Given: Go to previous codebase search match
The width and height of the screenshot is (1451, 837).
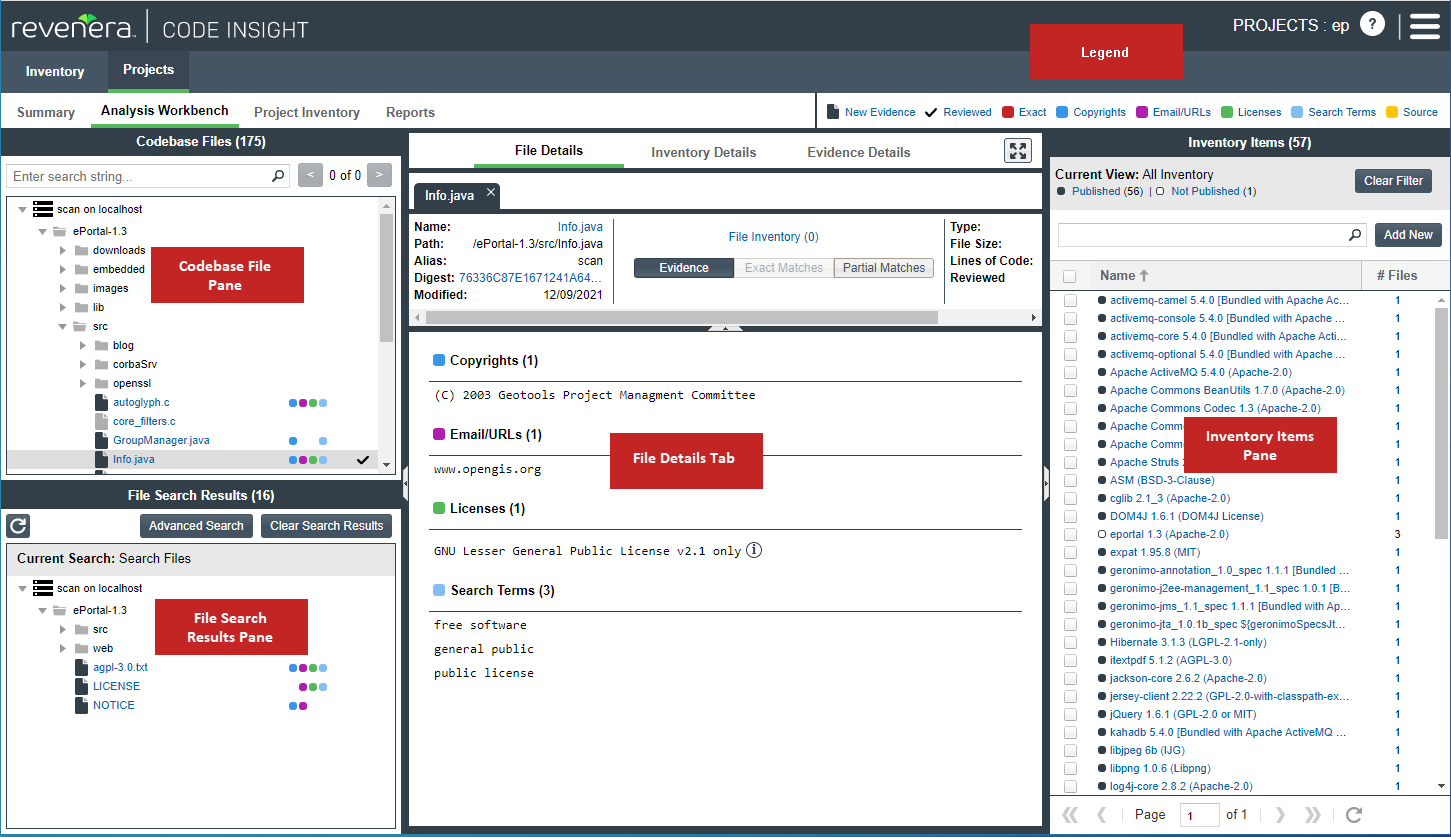Looking at the screenshot, I should click(310, 176).
